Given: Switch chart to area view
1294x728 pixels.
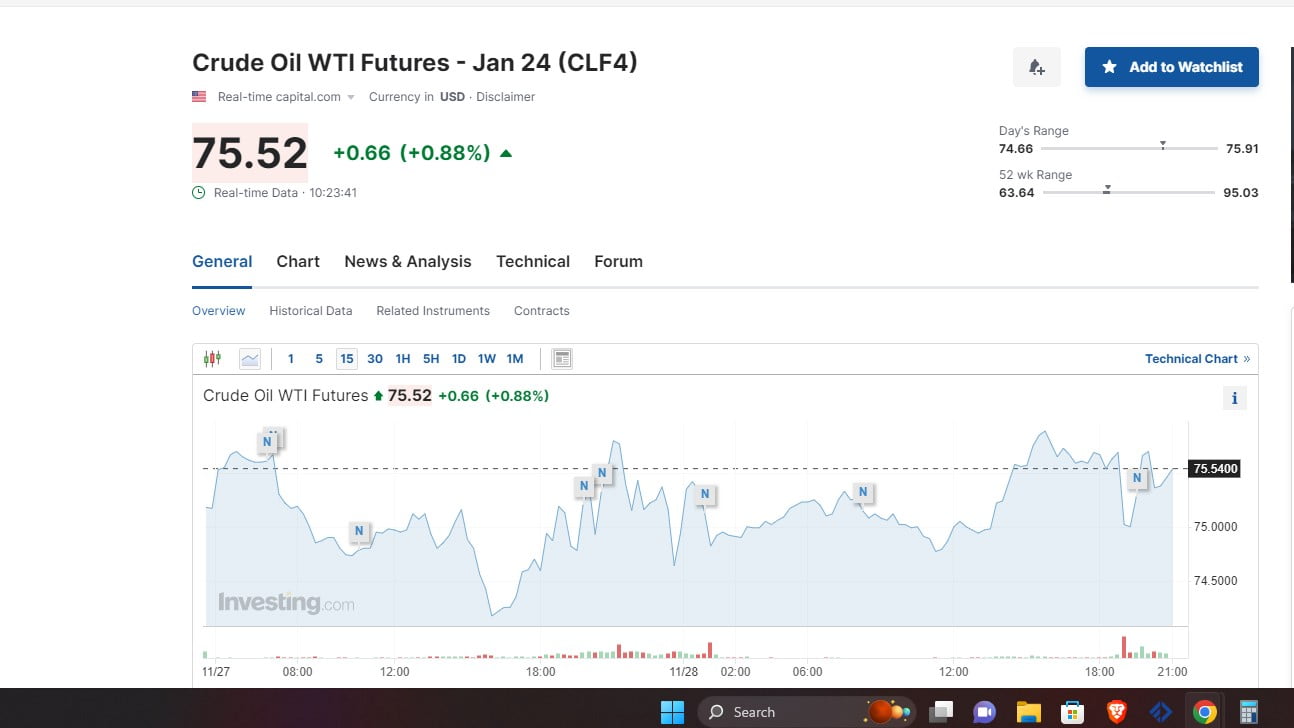Looking at the screenshot, I should point(250,358).
